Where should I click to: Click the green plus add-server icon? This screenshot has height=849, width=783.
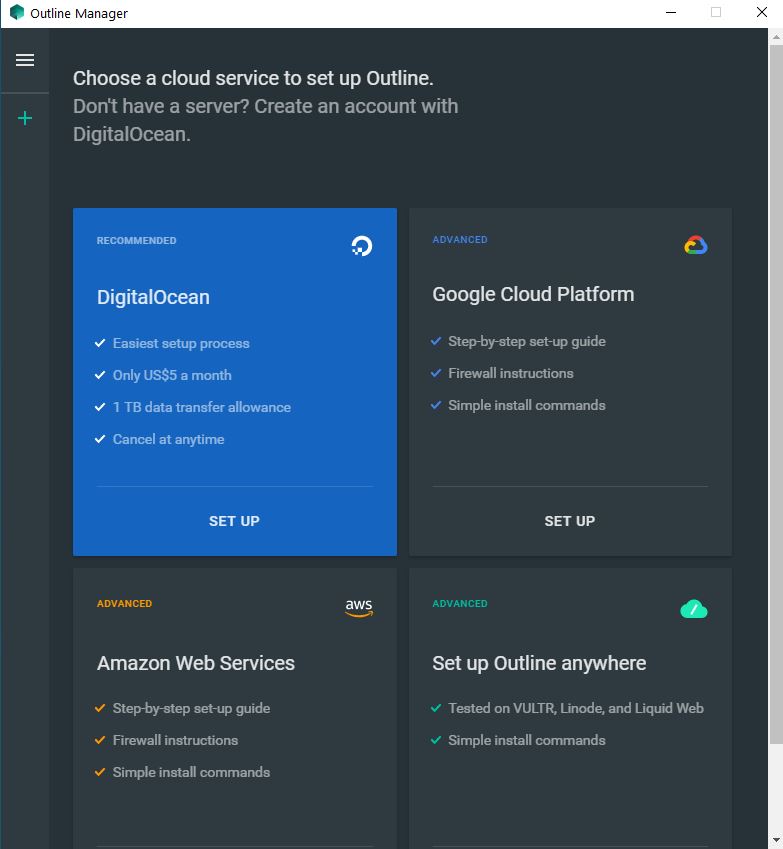point(25,118)
